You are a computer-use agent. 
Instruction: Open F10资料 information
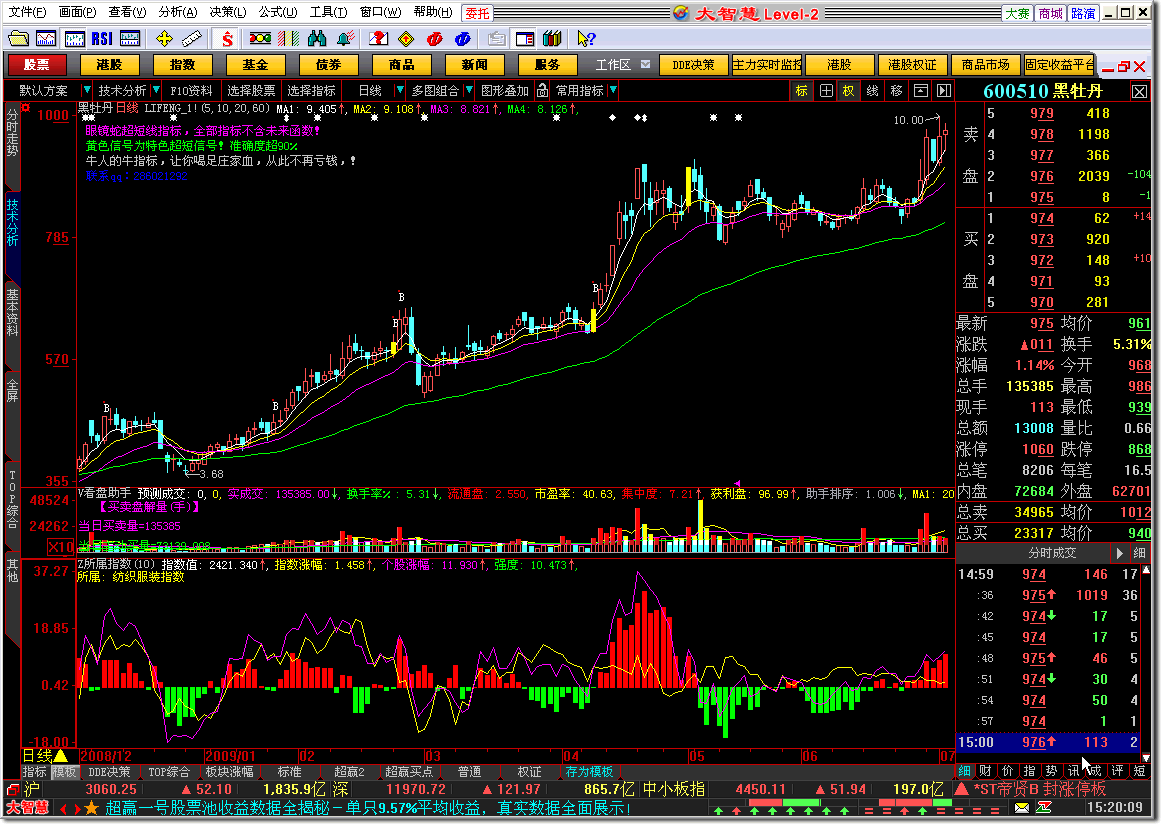tap(192, 91)
